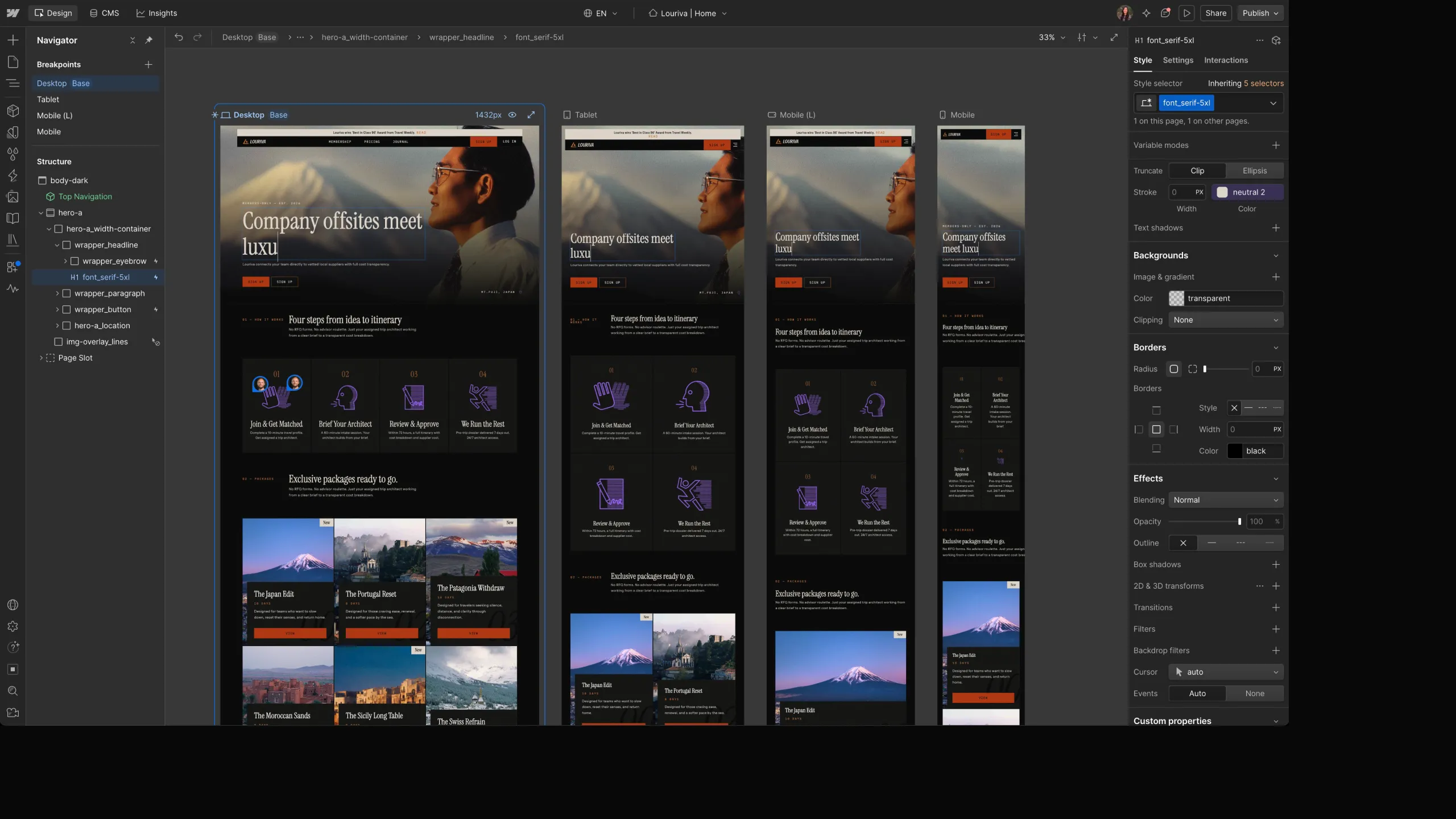Open the video tutorials icon

(x=13, y=713)
